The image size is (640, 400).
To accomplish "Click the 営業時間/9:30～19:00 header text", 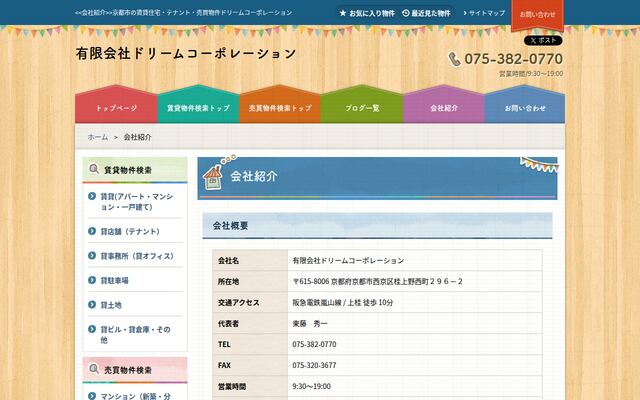I will pyautogui.click(x=531, y=73).
